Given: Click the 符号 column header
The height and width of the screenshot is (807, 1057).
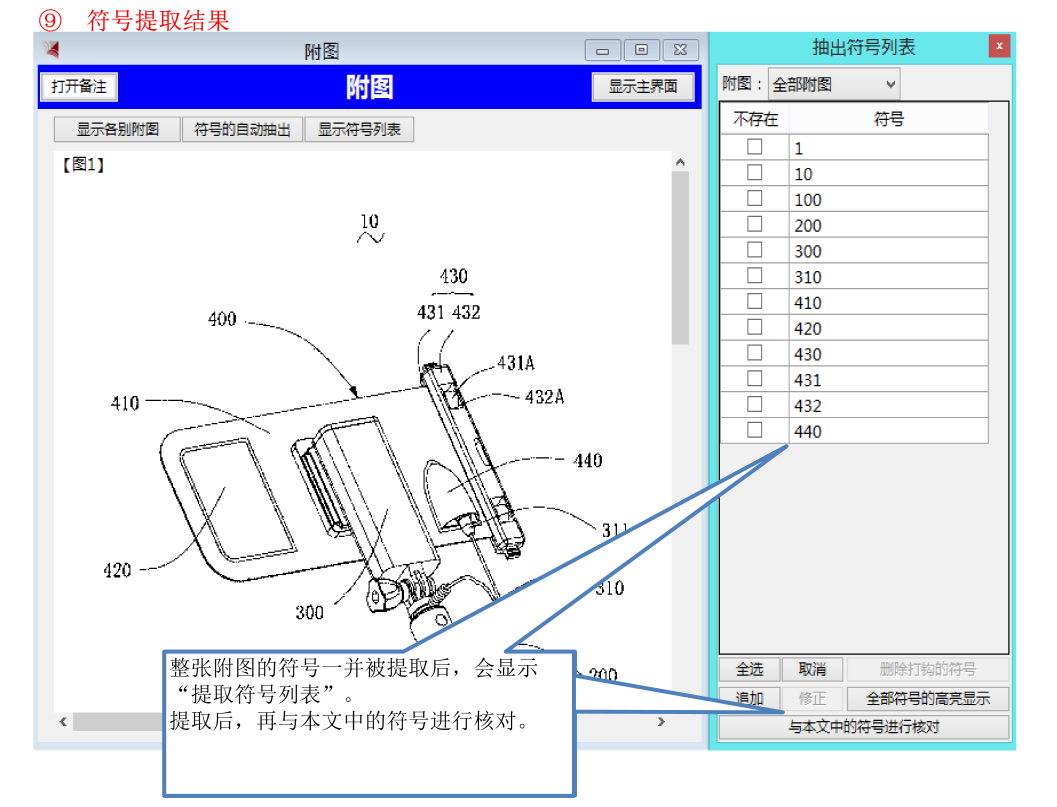Looking at the screenshot, I should (888, 119).
